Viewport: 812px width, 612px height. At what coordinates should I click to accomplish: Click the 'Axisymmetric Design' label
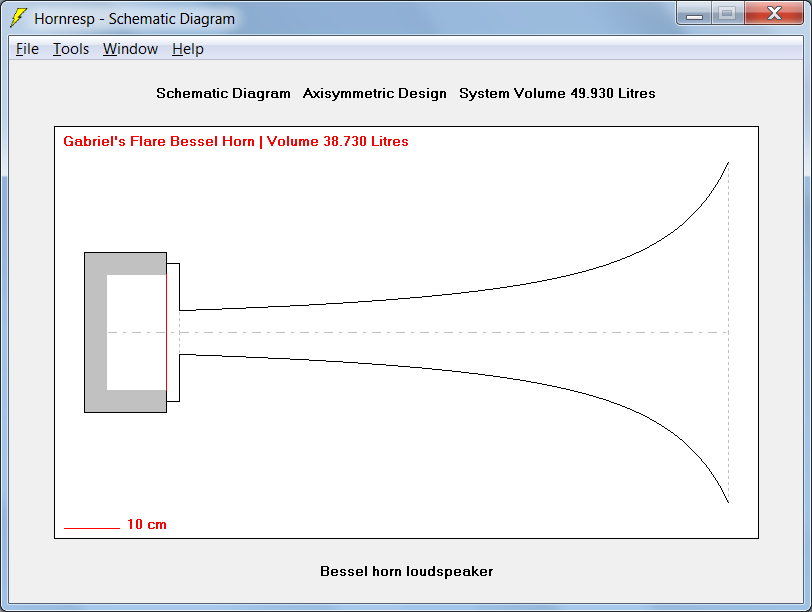[374, 93]
